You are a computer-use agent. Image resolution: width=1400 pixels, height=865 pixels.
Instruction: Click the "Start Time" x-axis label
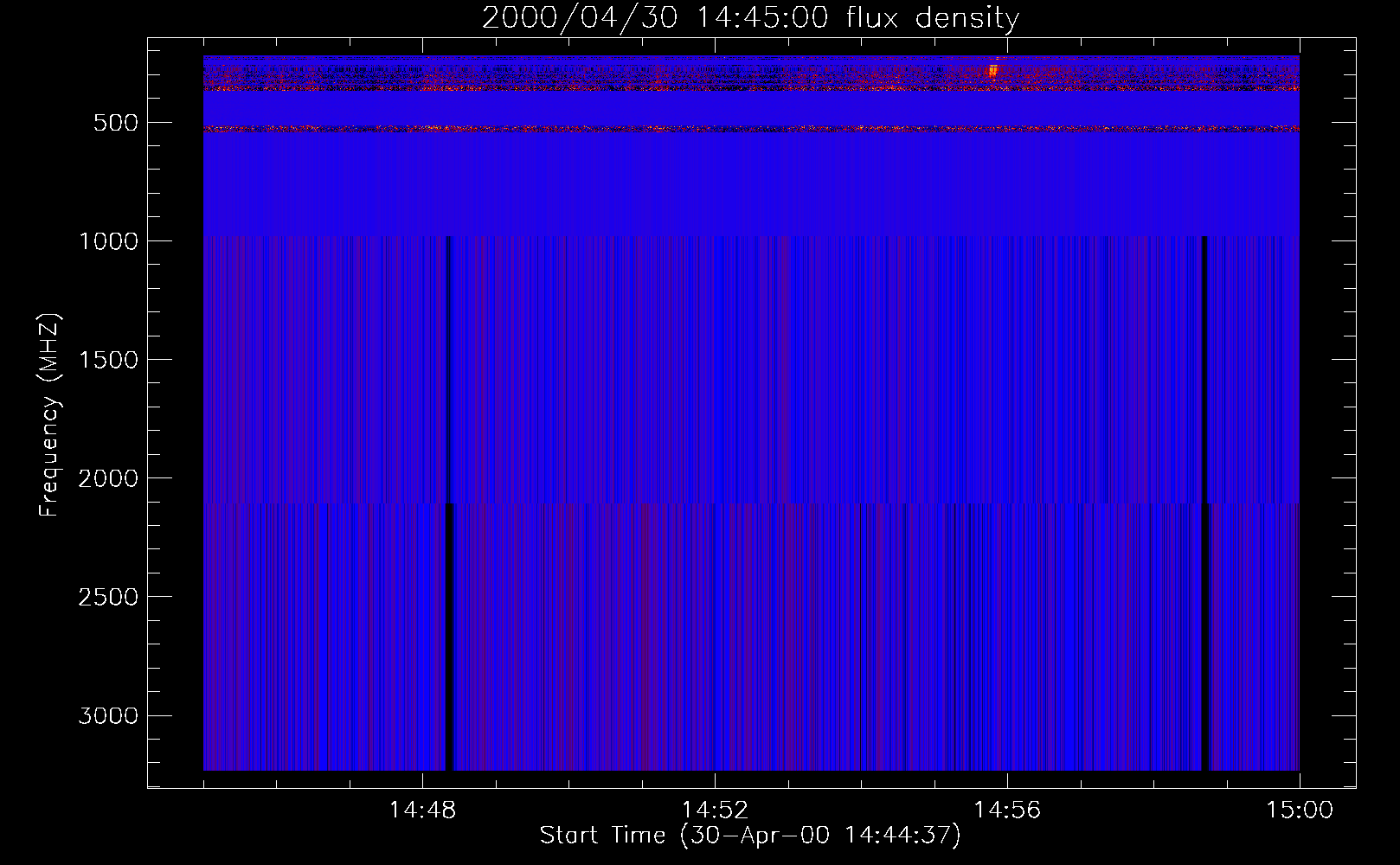point(602,836)
